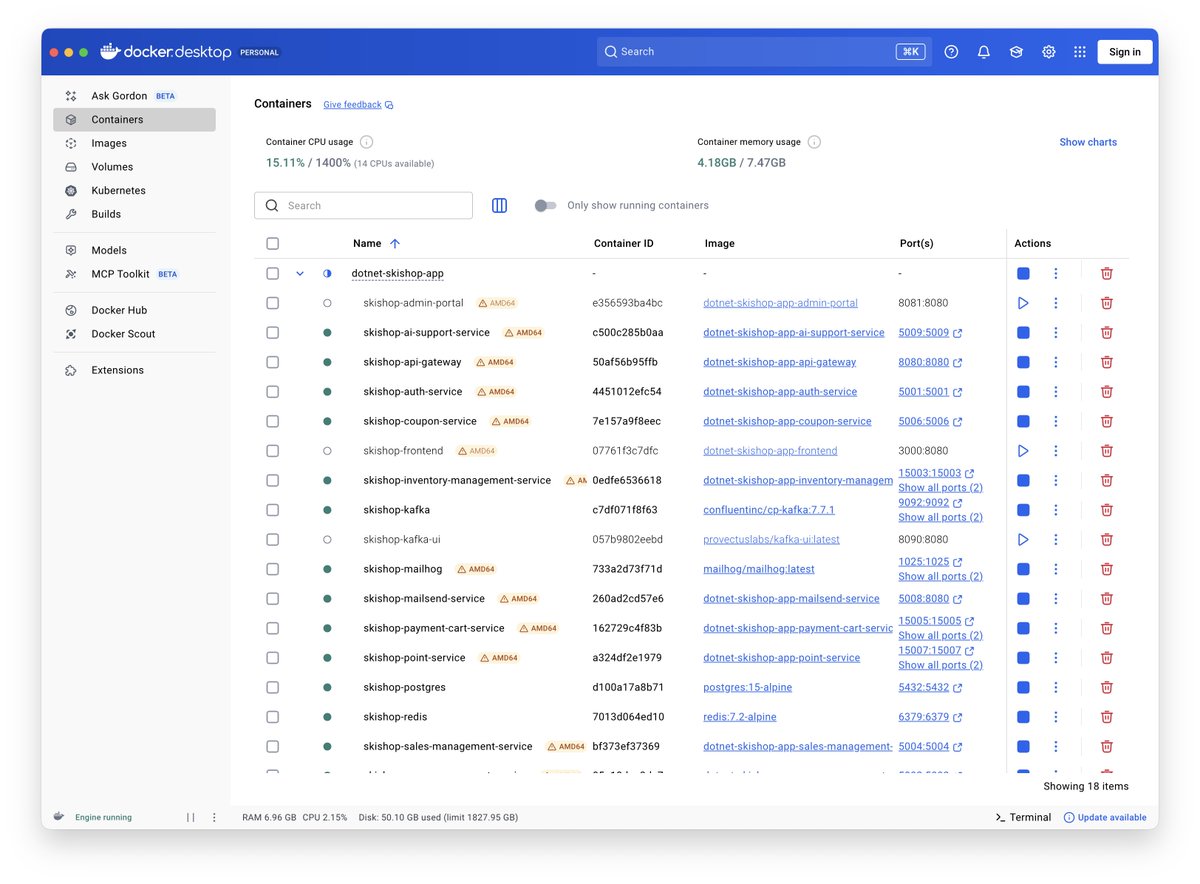Go to Volumes in sidebar
Viewport: 1200px width, 884px height.
pyautogui.click(x=134, y=167)
